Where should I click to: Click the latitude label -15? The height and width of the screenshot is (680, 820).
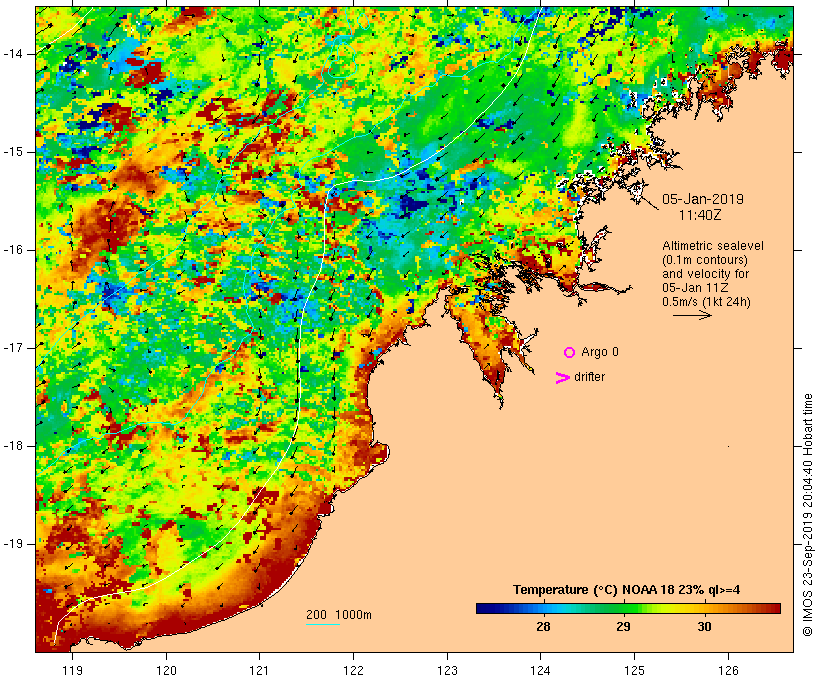click(13, 152)
